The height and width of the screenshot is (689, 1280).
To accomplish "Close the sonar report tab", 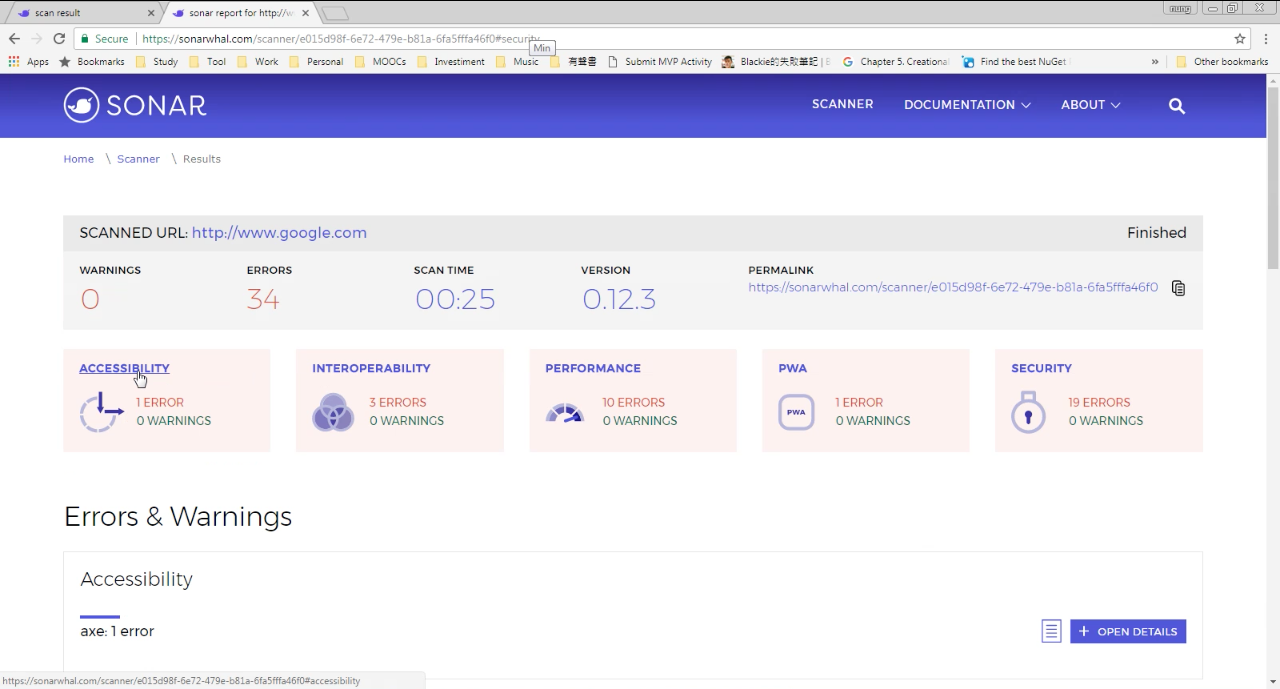I will (306, 13).
